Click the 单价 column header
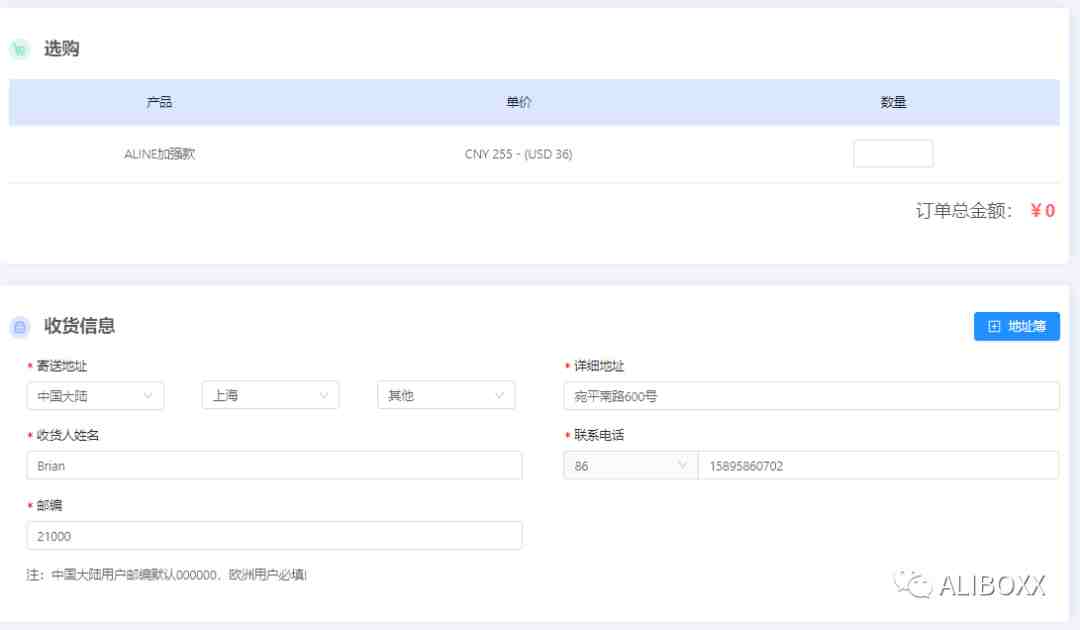This screenshot has width=1080, height=630. coord(519,102)
